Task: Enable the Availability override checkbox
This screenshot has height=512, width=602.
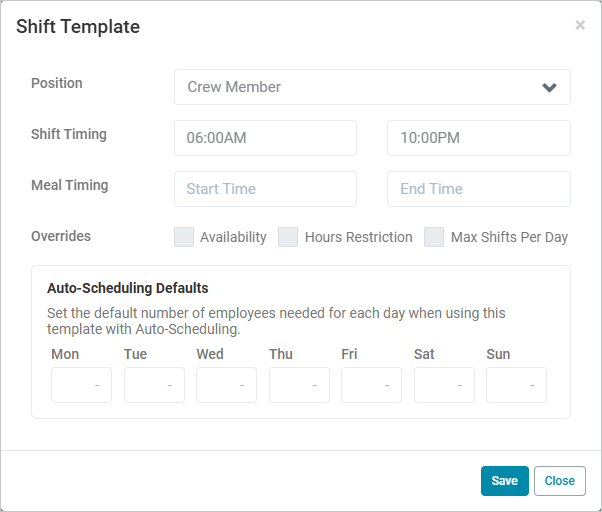Action: point(184,237)
